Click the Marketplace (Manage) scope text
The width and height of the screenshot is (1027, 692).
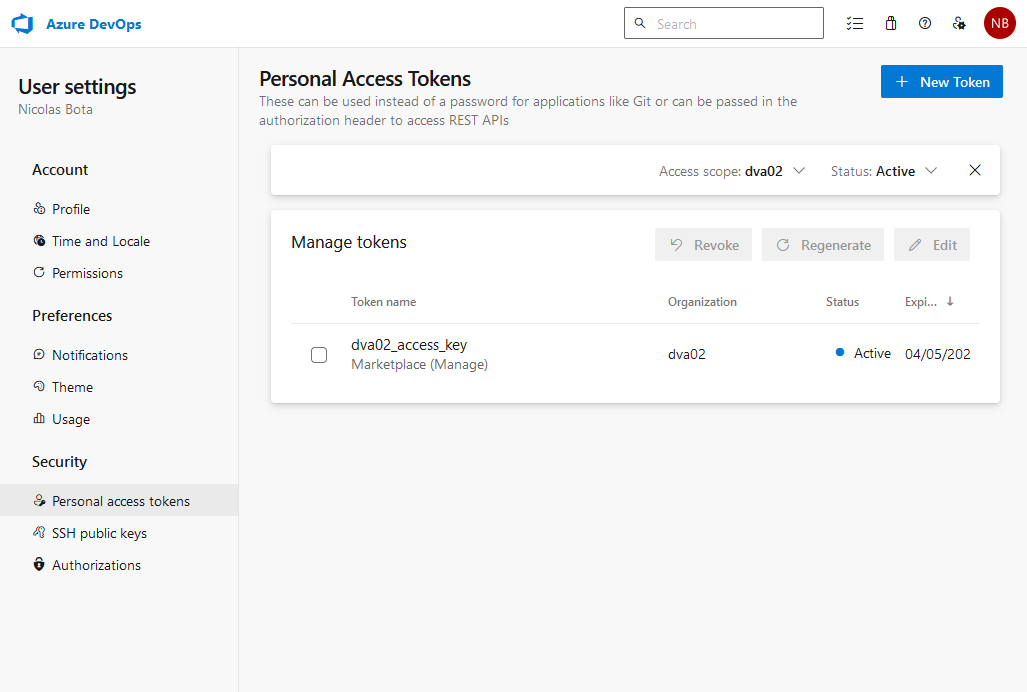click(x=419, y=365)
